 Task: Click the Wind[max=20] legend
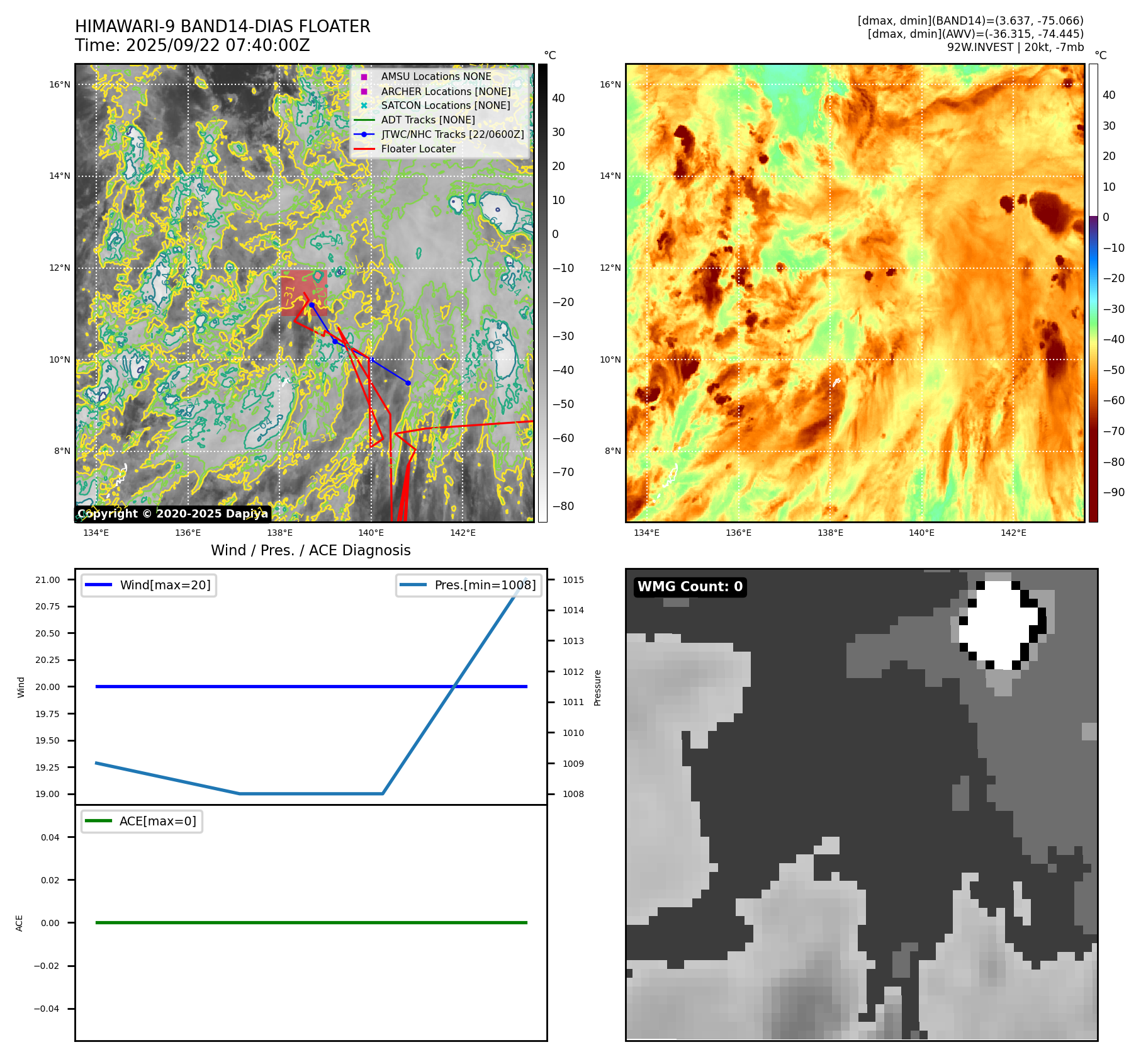click(x=149, y=585)
